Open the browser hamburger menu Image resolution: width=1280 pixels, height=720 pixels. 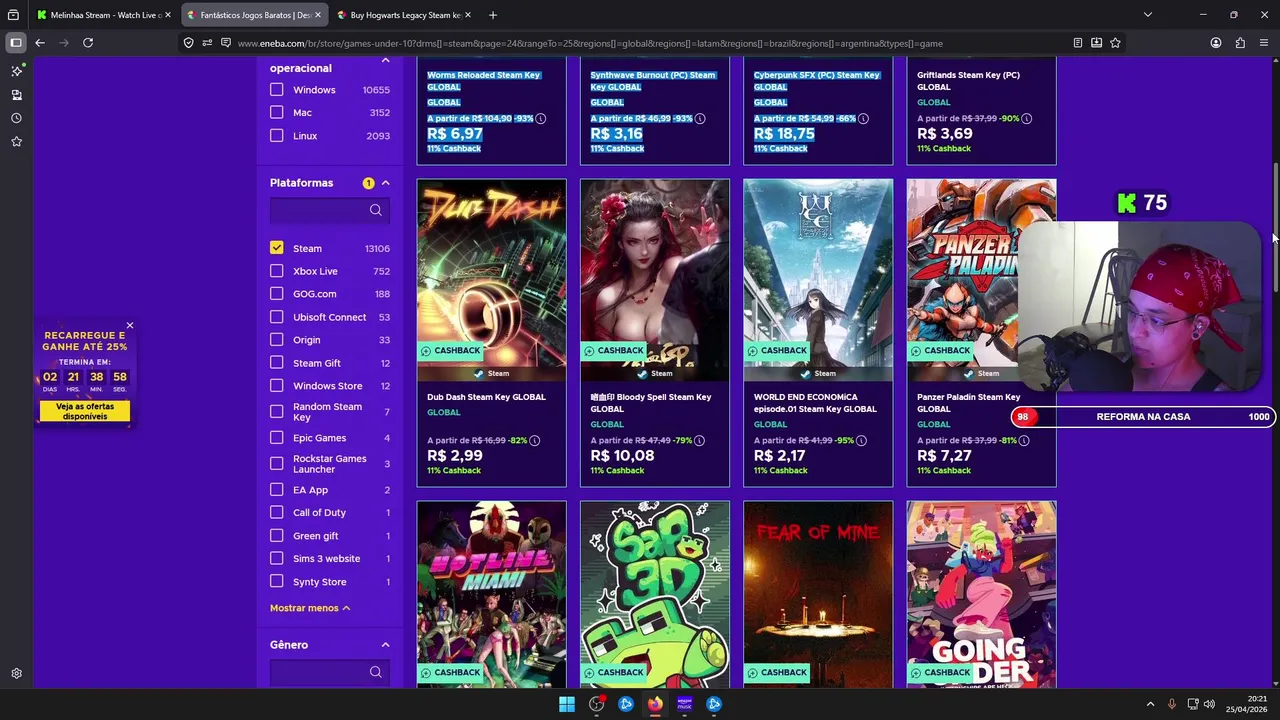(1264, 43)
